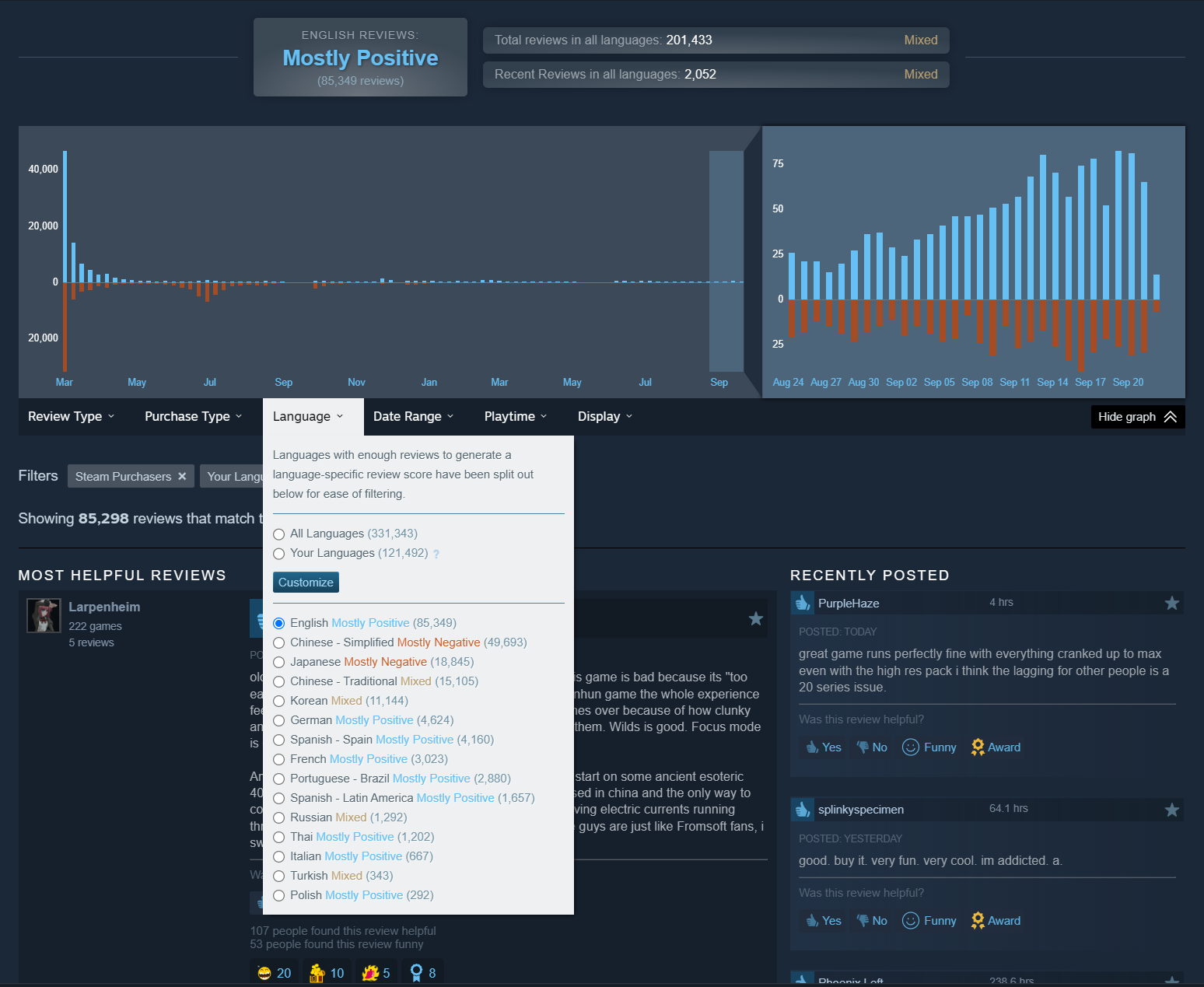The image size is (1204, 987).
Task: Click Larpenheim's avatar image
Action: point(44,615)
